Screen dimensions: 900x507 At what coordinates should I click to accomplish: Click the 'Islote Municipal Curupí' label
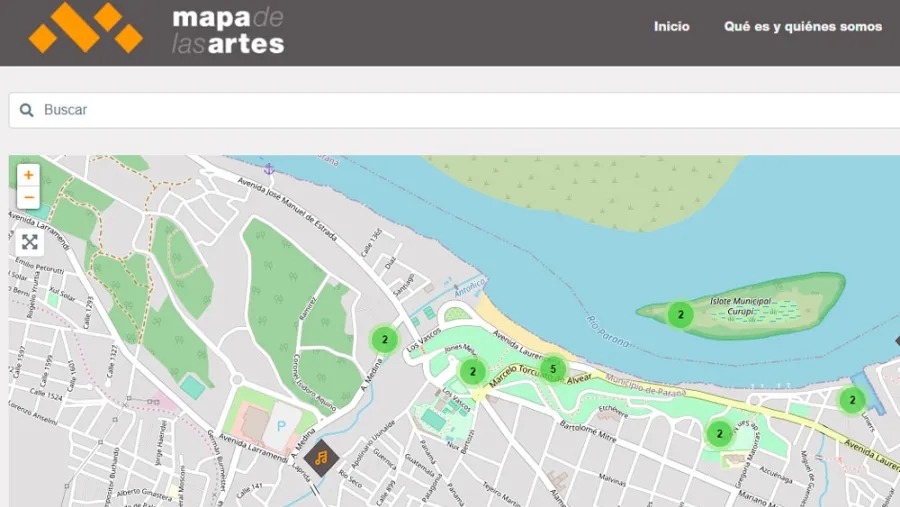point(740,306)
